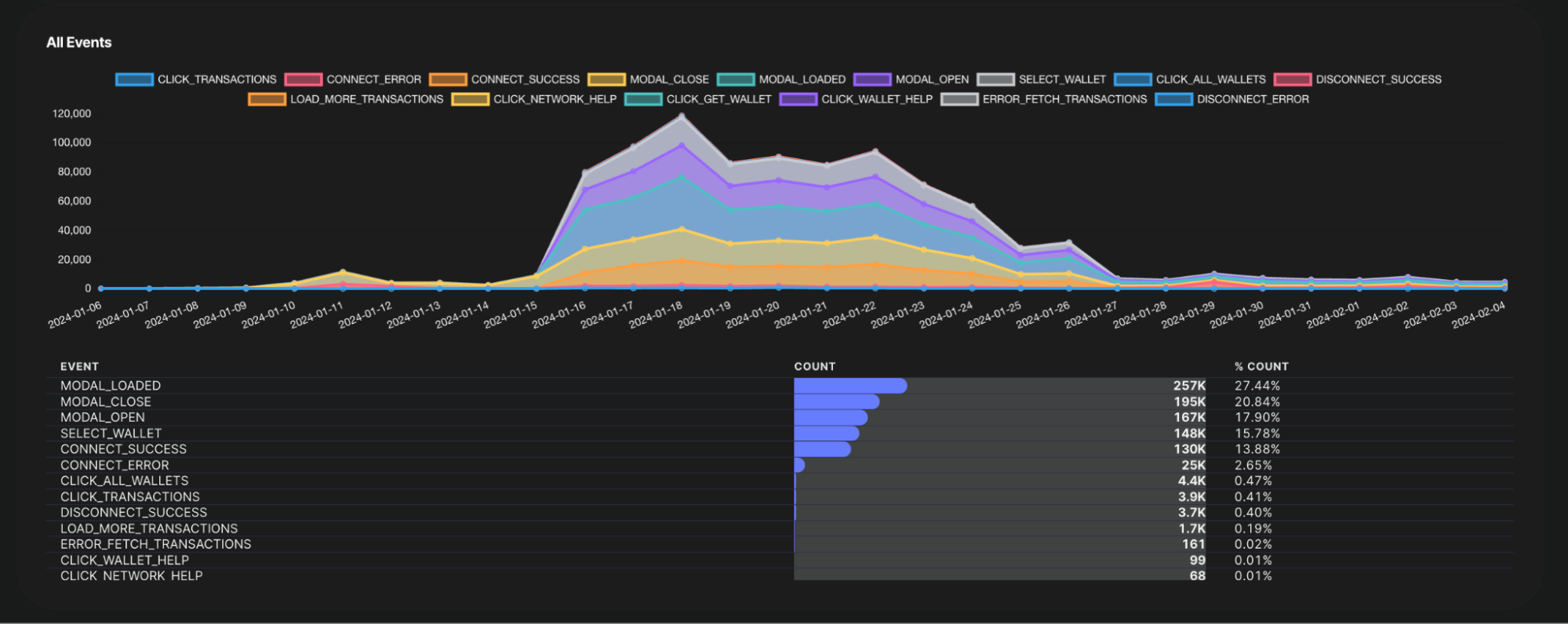Click the EVENT column header
Image resolution: width=1568 pixels, height=624 pixels.
pyautogui.click(x=79, y=366)
